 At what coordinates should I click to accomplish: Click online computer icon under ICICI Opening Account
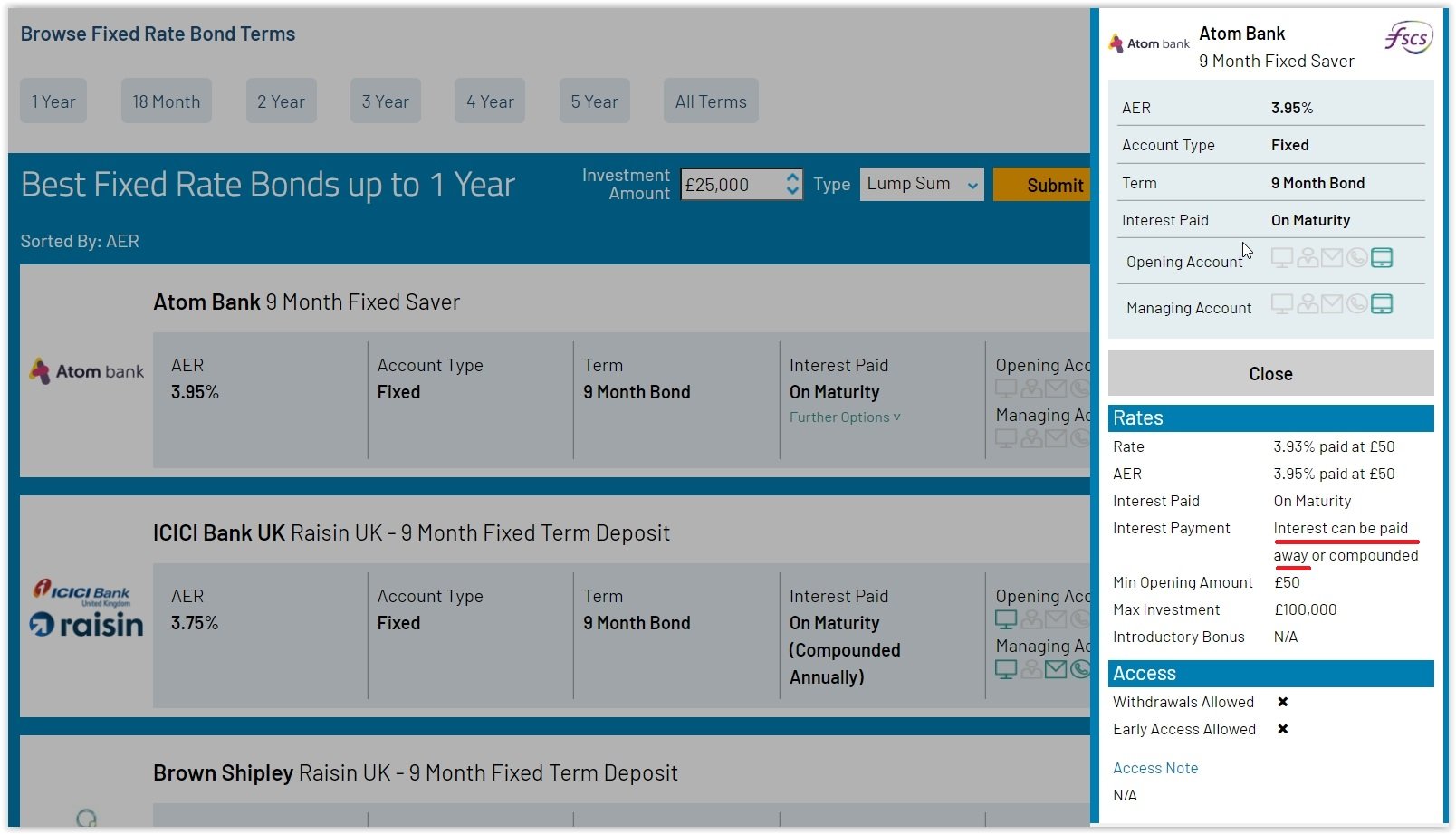1005,620
